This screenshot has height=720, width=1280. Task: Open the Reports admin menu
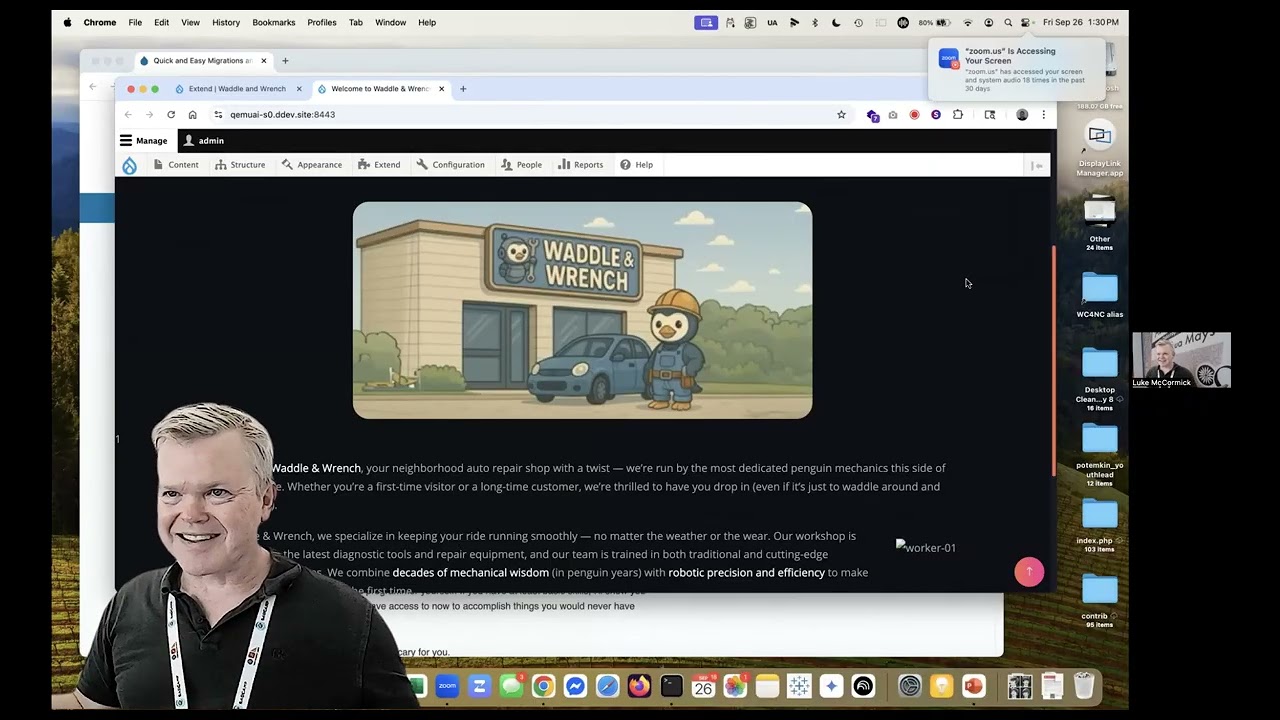[x=581, y=165]
